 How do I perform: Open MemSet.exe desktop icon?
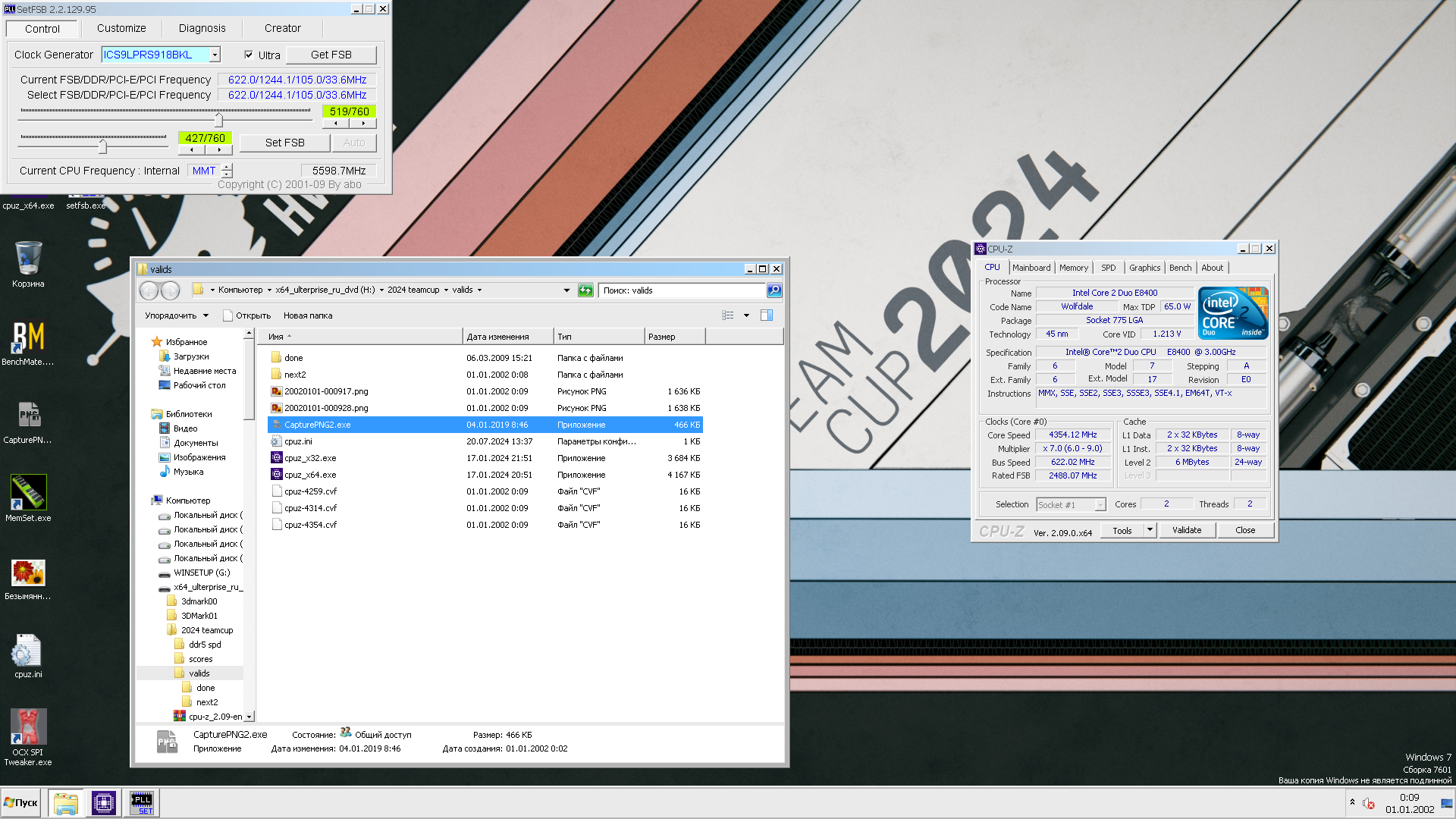tap(28, 498)
